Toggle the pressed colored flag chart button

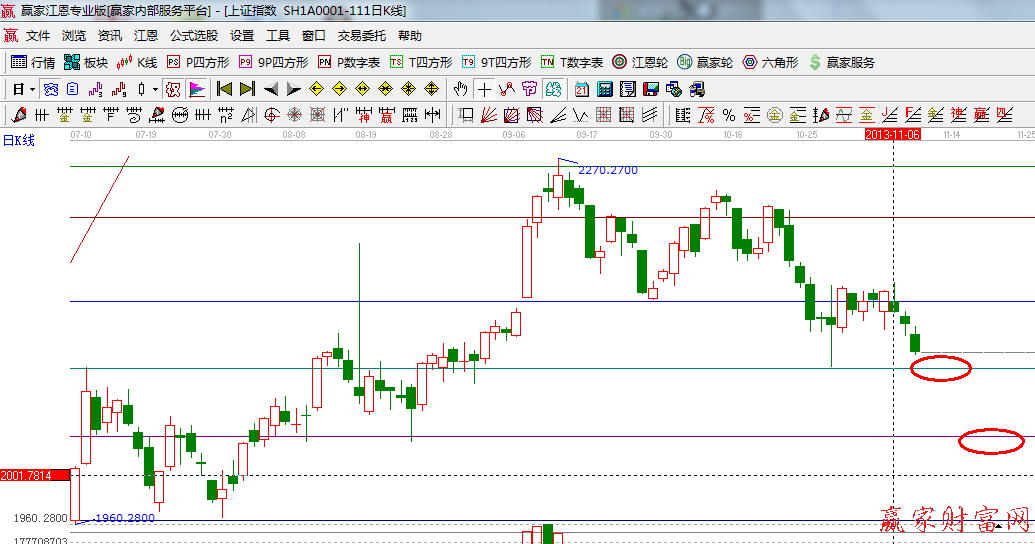tap(196, 89)
